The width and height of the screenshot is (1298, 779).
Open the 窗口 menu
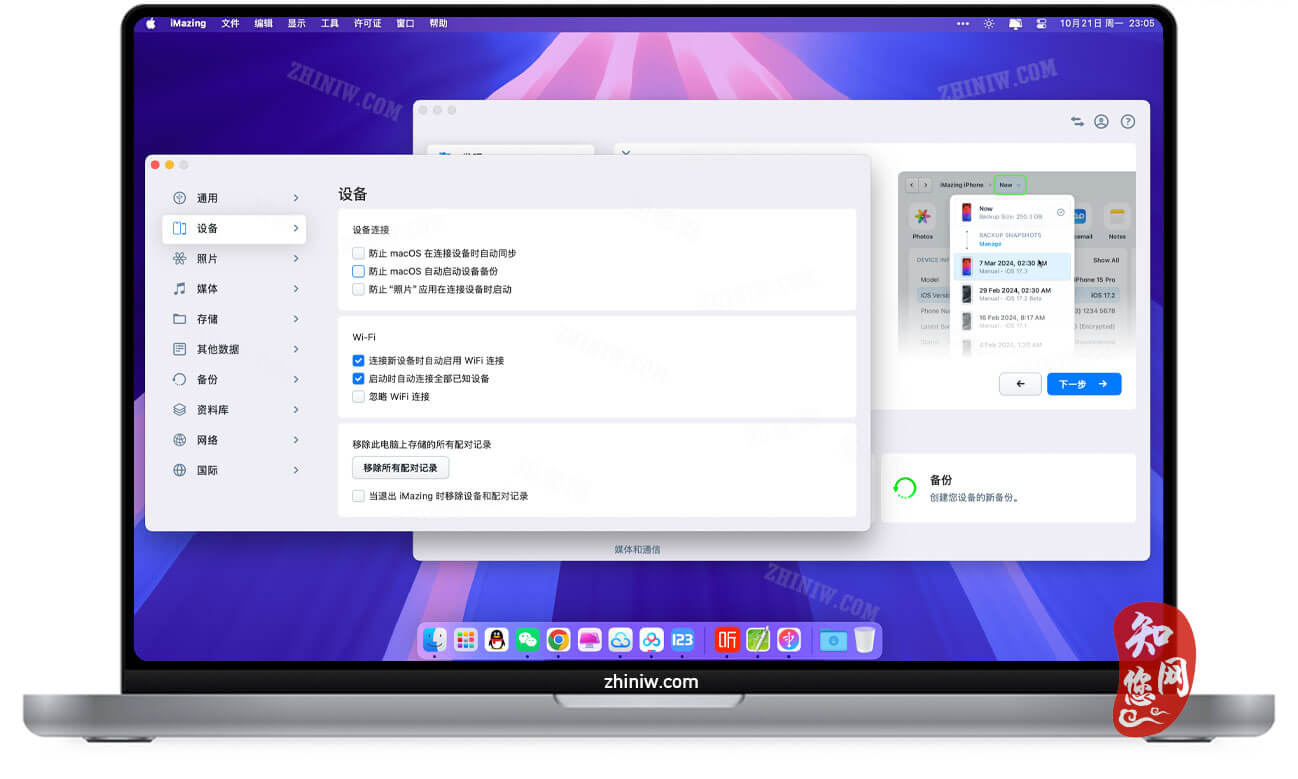point(405,23)
